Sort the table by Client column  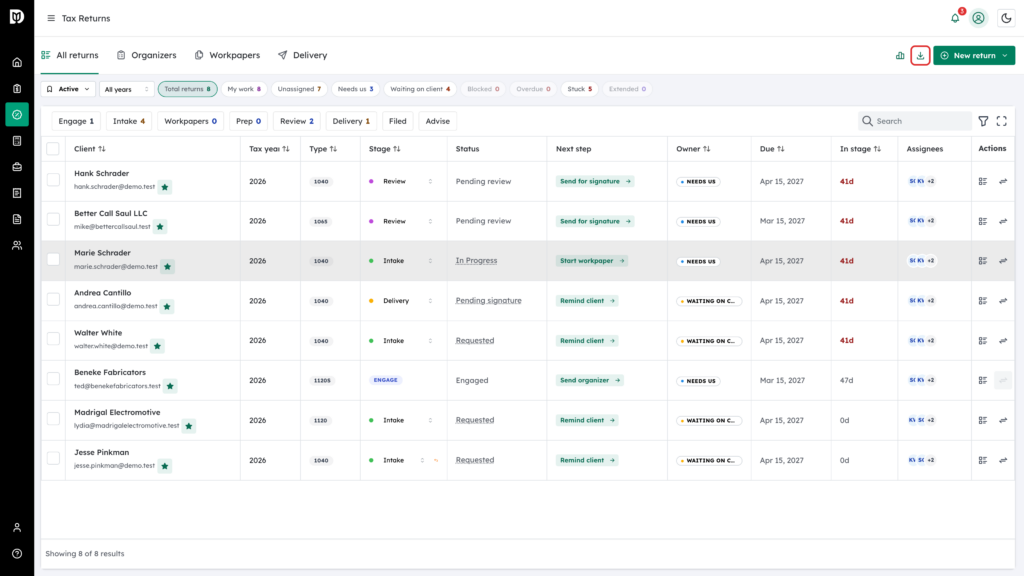point(89,149)
